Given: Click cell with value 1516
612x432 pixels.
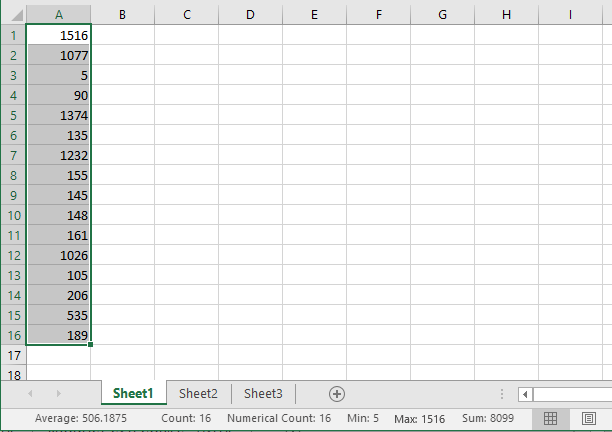Looking at the screenshot, I should point(59,35).
